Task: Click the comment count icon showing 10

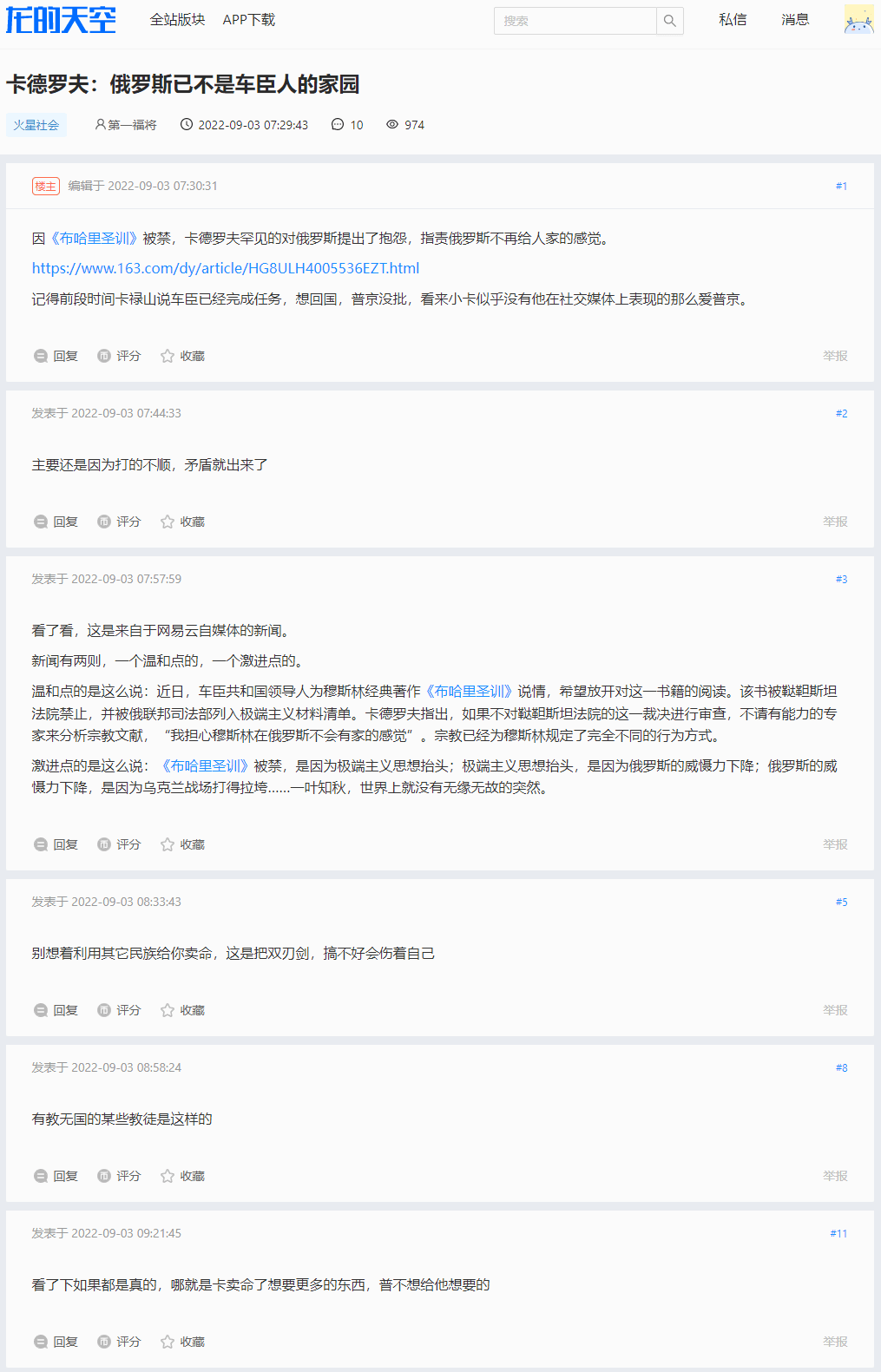Action: (338, 125)
